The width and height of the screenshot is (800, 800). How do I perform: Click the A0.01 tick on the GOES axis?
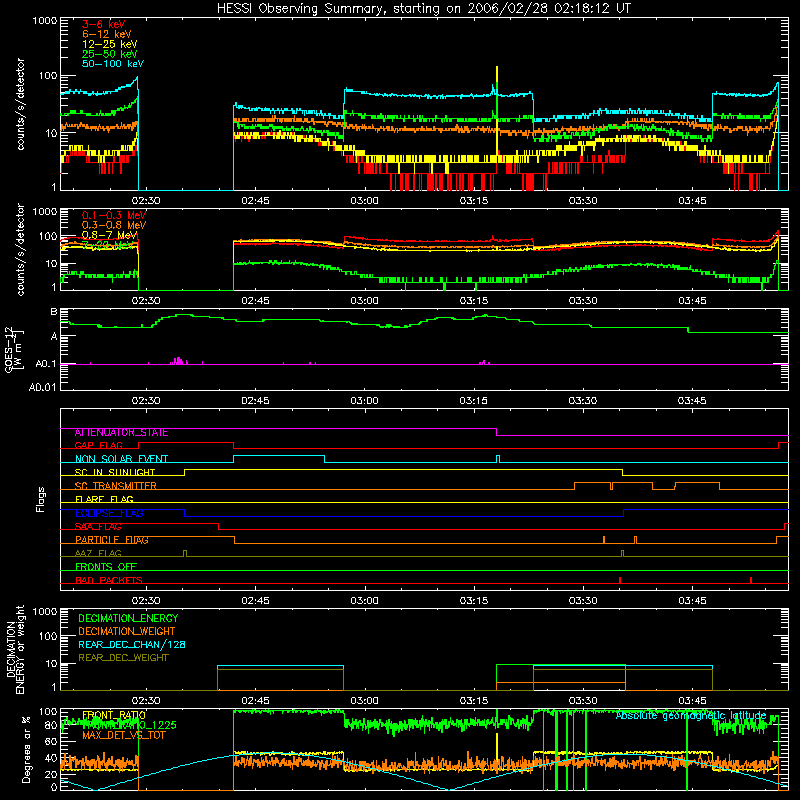pyautogui.click(x=43, y=387)
